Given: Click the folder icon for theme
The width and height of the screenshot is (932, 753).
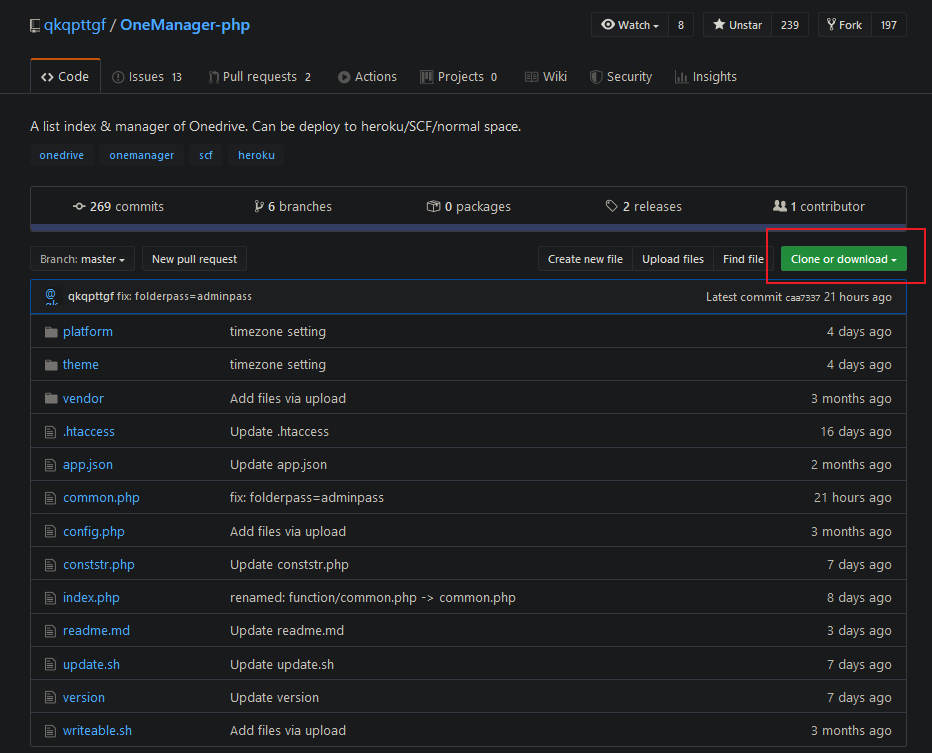Looking at the screenshot, I should tap(51, 365).
